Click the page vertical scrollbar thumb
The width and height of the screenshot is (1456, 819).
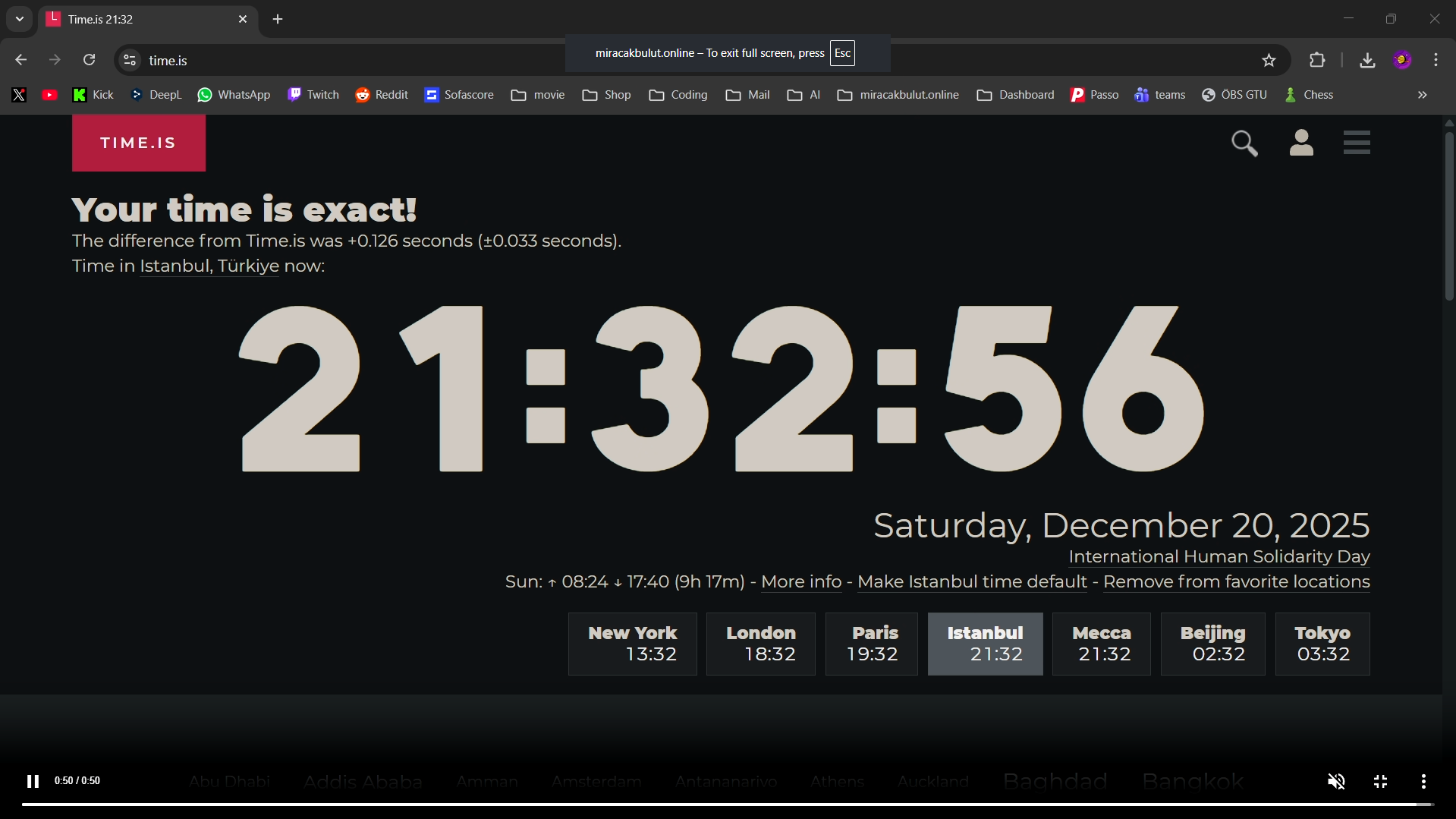tap(1448, 216)
